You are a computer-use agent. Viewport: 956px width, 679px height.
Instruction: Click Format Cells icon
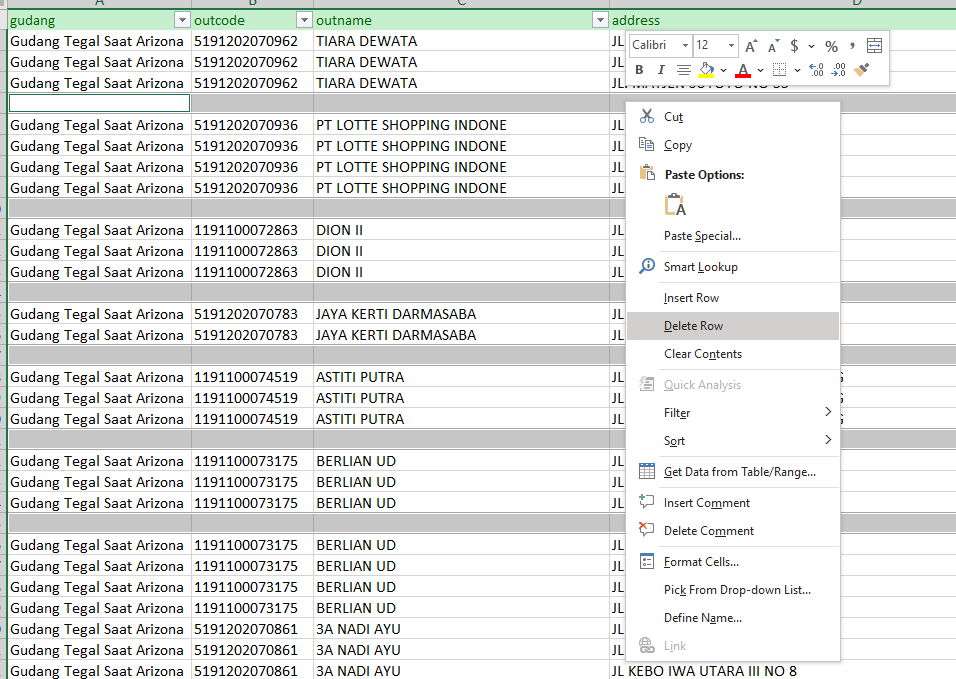tap(647, 561)
